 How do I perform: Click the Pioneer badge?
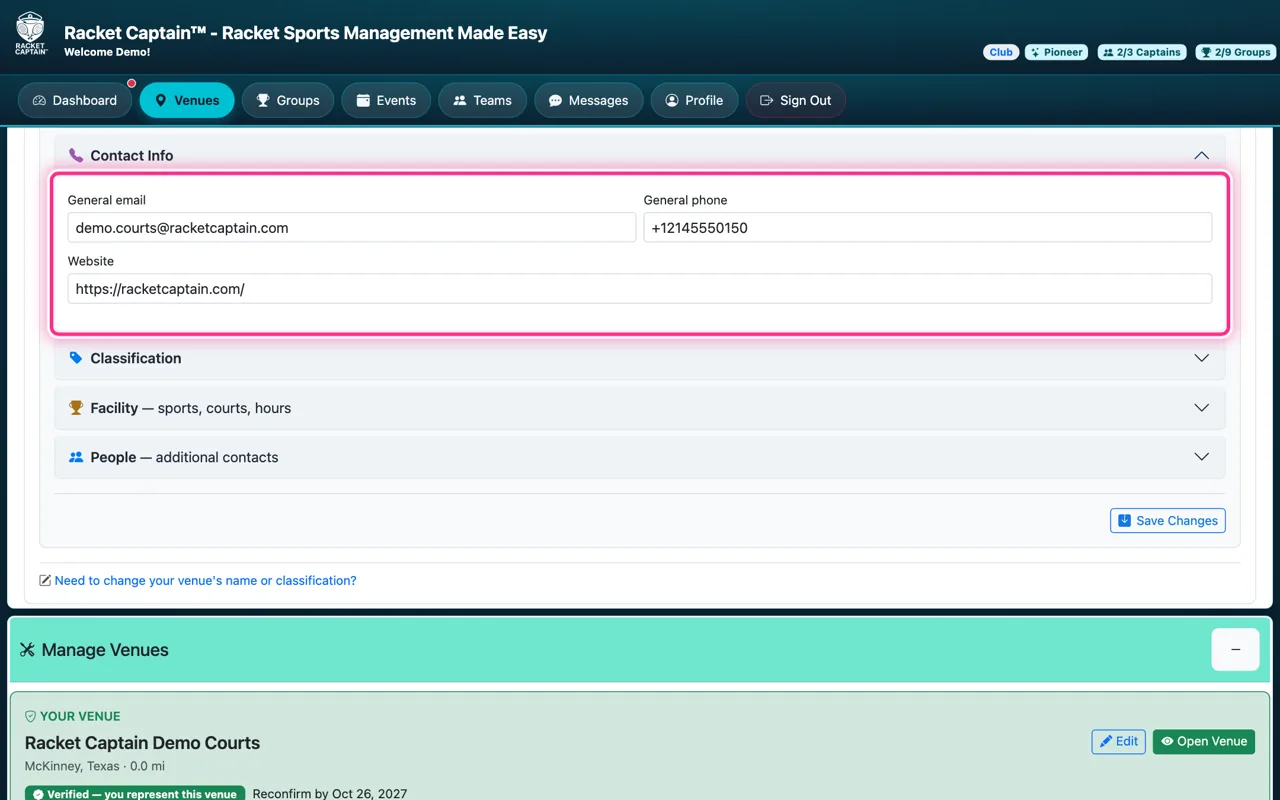(x=1057, y=52)
